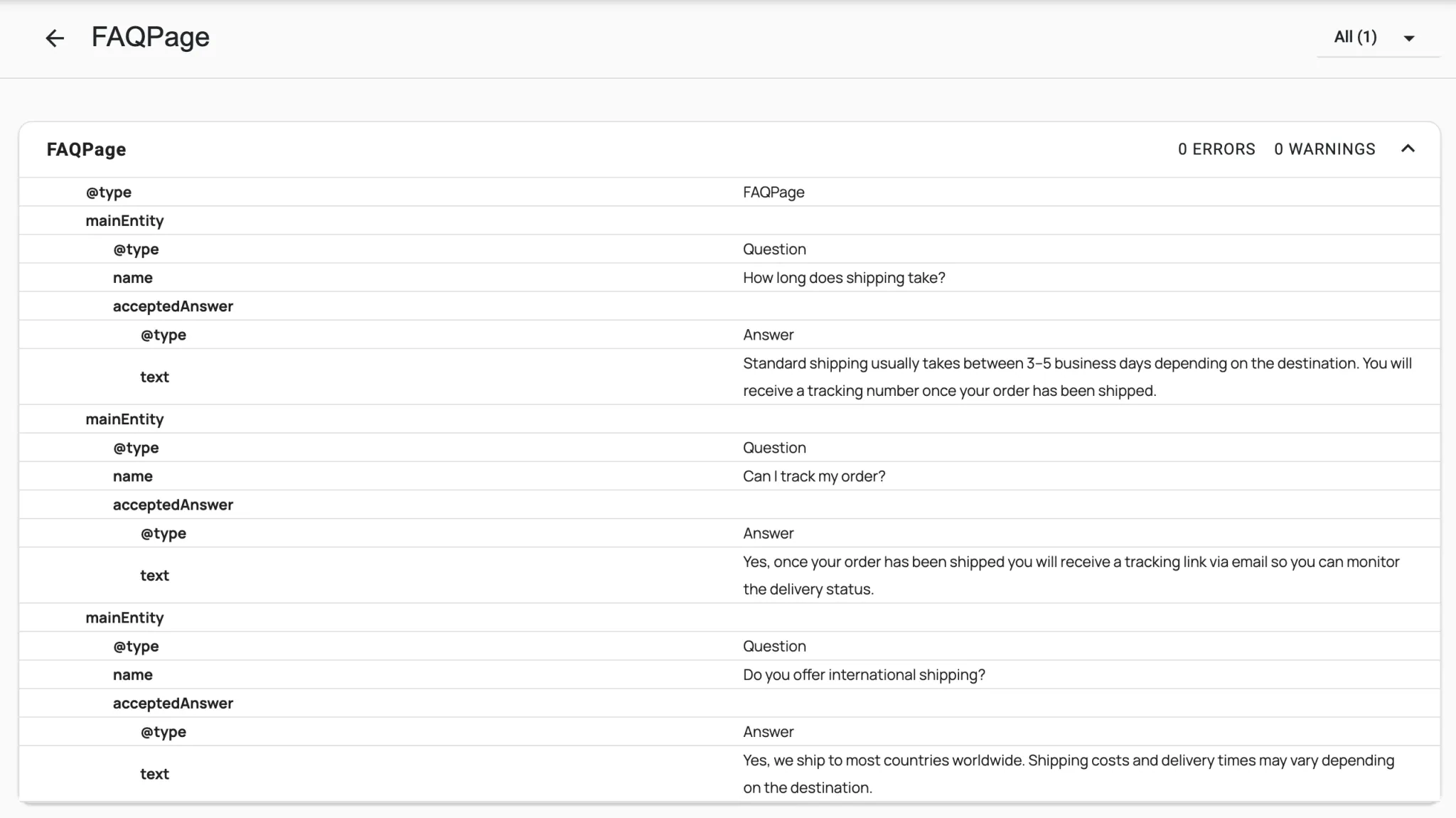Screen dimensions: 1456x818
Task: Open the All (1) dropdown
Action: tap(1376, 38)
